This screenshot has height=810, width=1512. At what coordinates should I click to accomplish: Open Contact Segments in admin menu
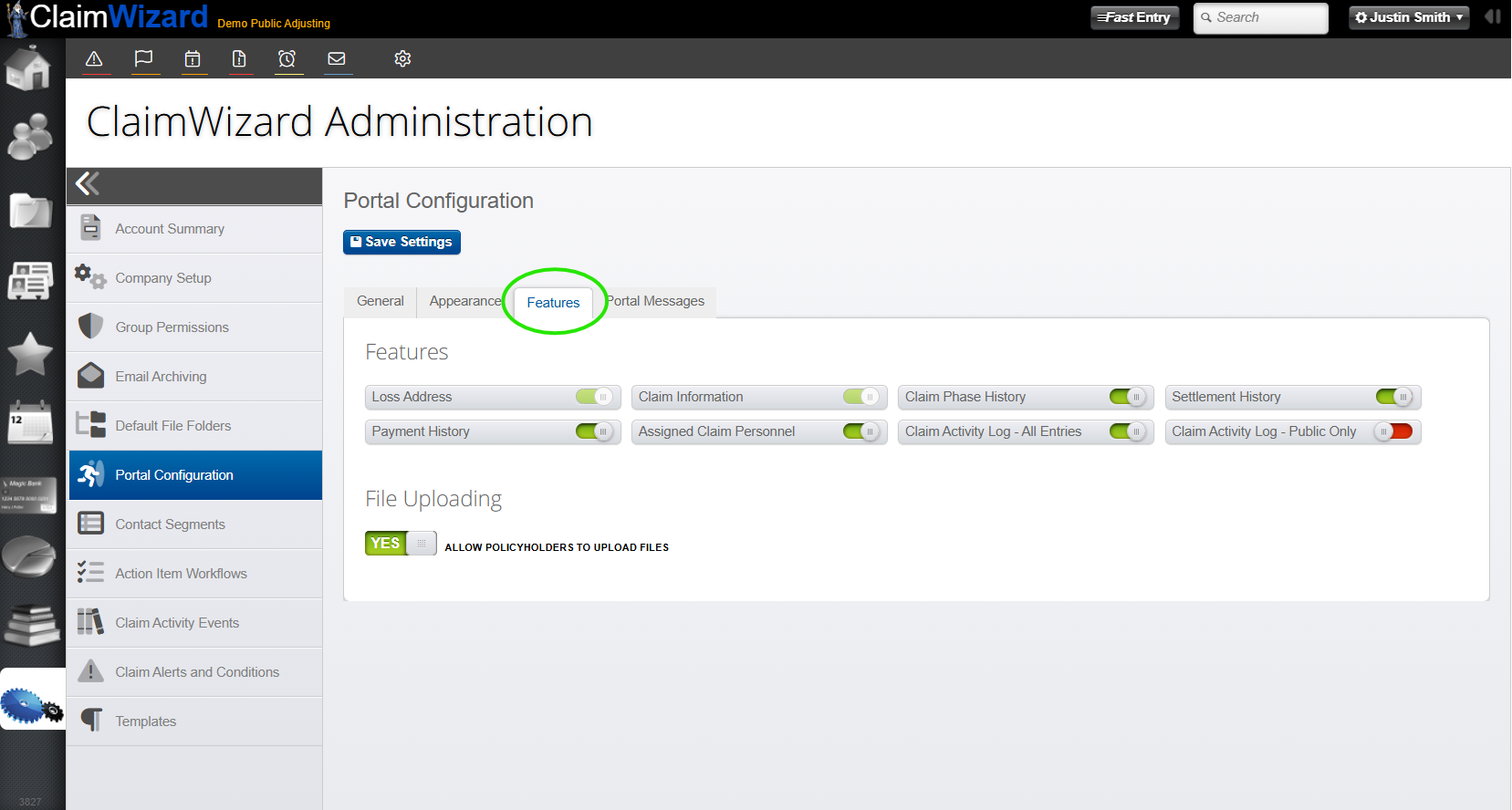(x=194, y=524)
